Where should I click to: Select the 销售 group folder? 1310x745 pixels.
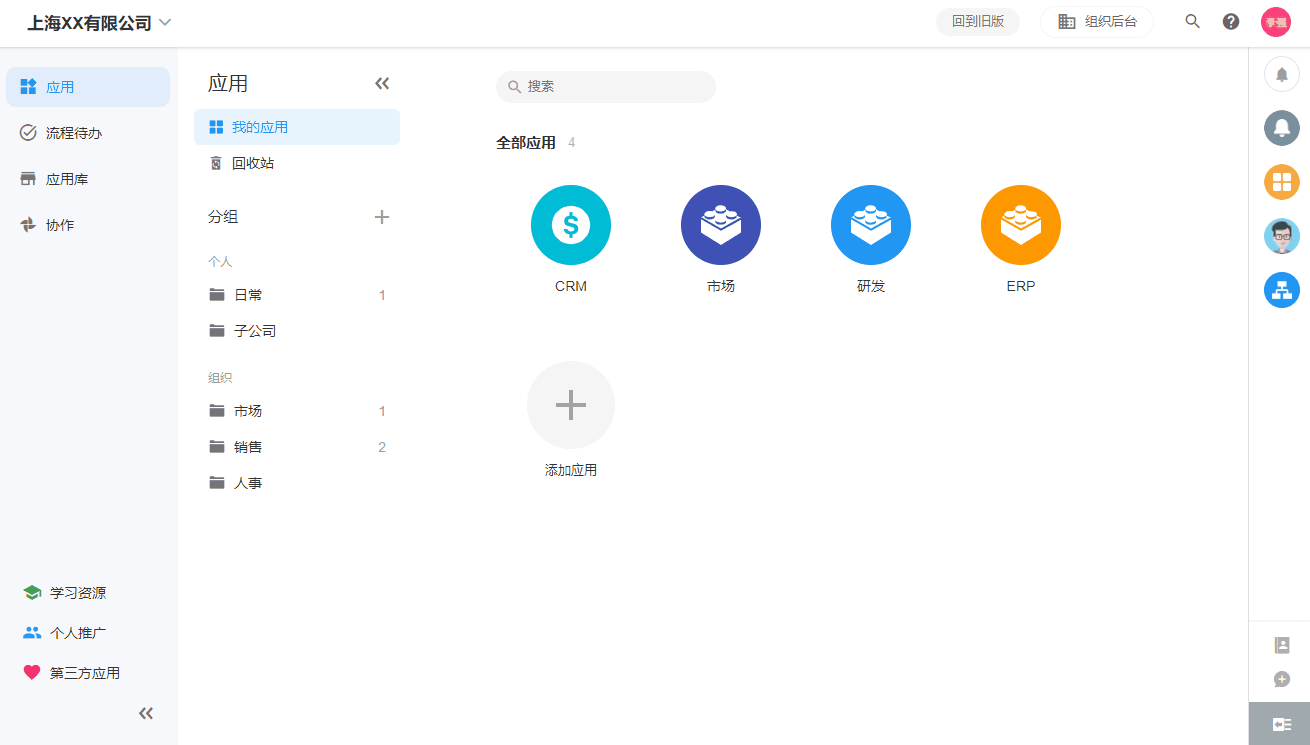click(x=248, y=447)
